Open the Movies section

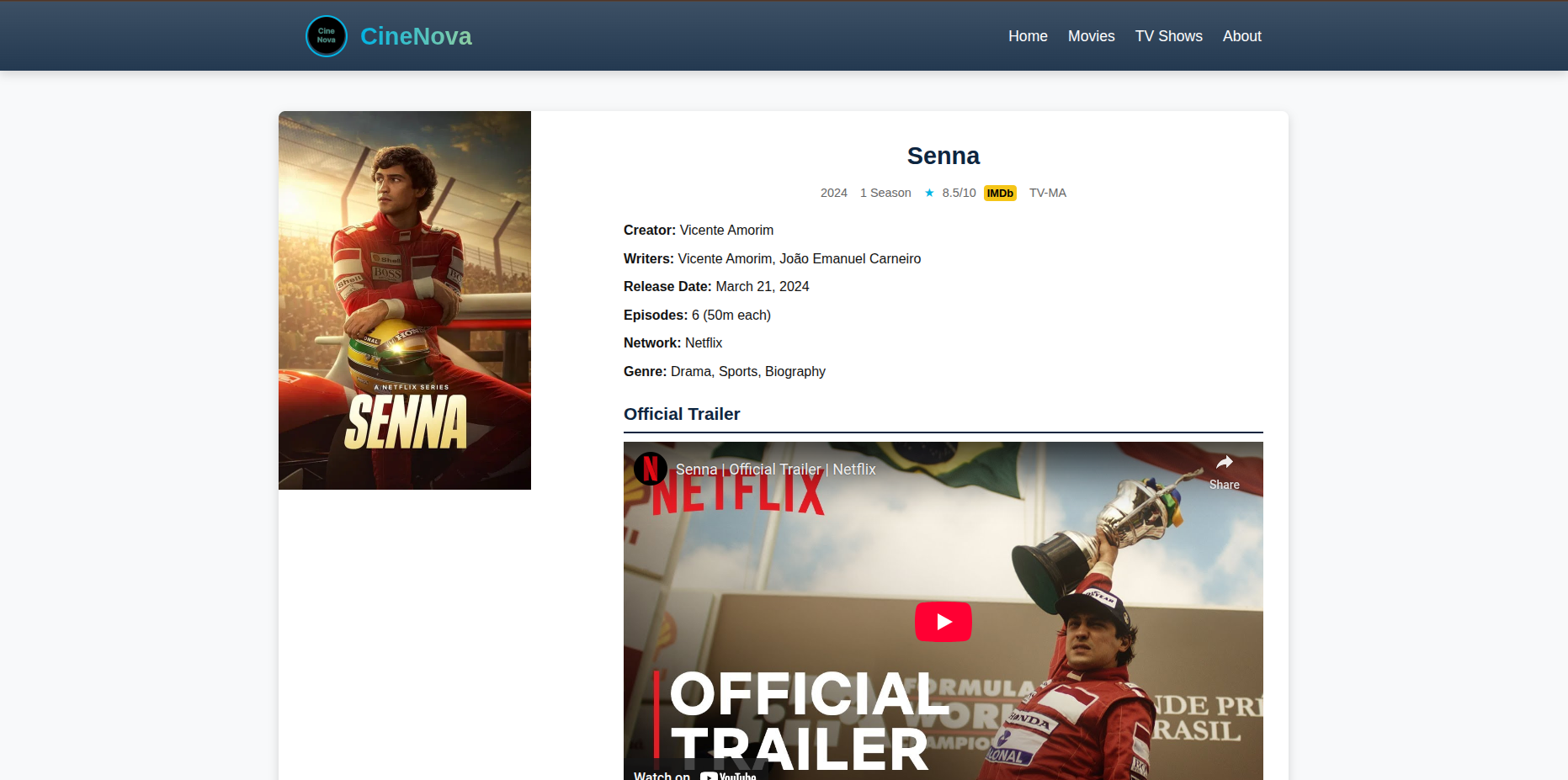(1091, 36)
